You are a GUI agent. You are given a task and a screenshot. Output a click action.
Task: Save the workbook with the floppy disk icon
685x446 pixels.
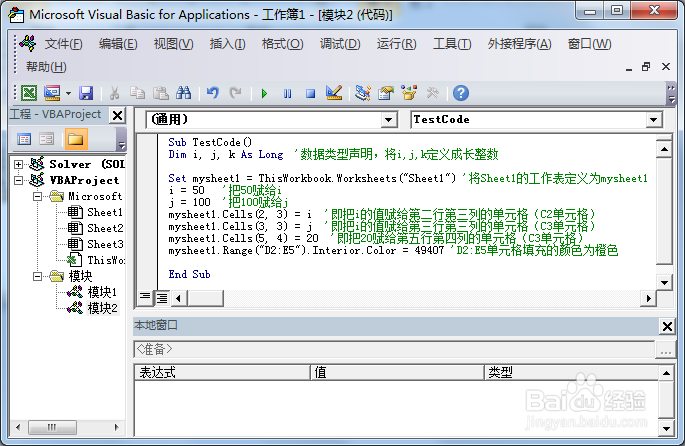point(86,93)
